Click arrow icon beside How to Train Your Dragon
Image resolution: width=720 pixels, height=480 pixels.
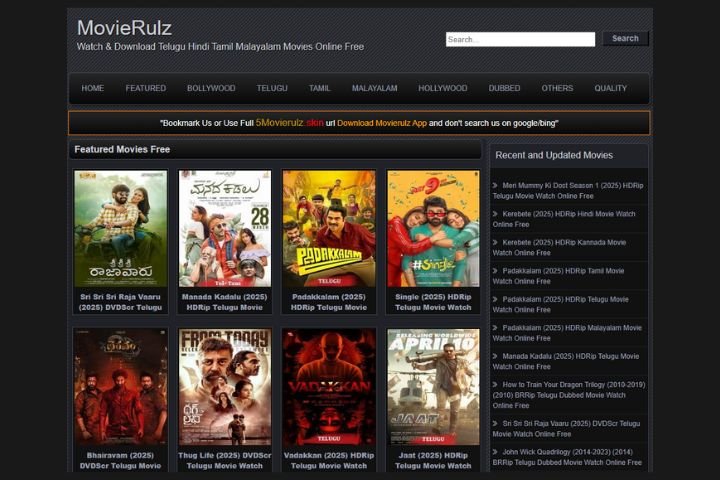pos(495,385)
